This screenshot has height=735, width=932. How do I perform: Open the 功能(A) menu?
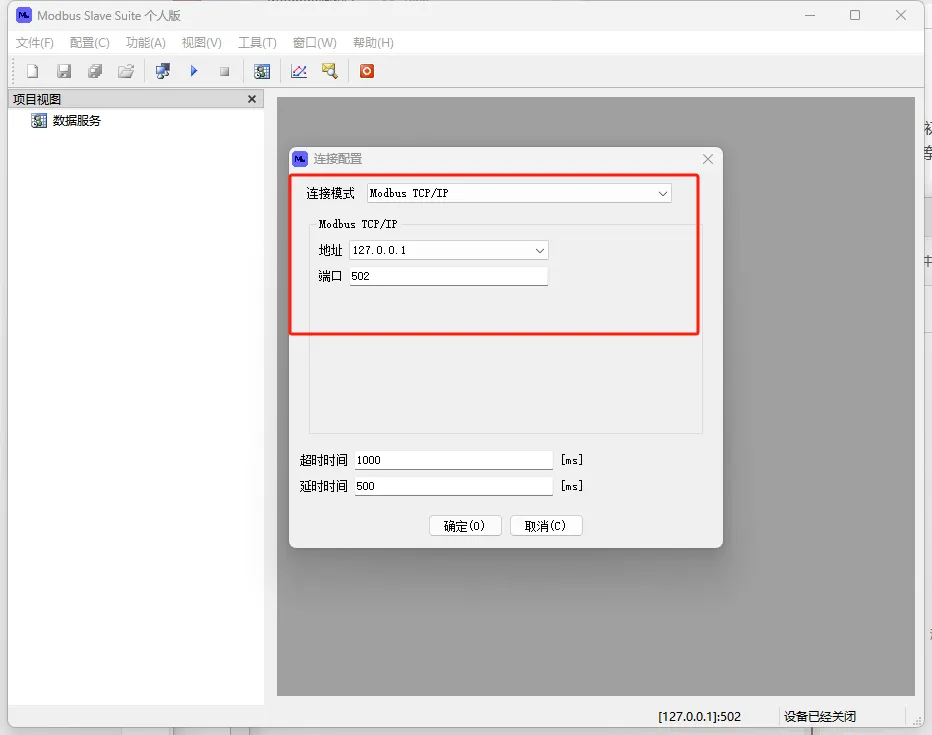pyautogui.click(x=146, y=43)
